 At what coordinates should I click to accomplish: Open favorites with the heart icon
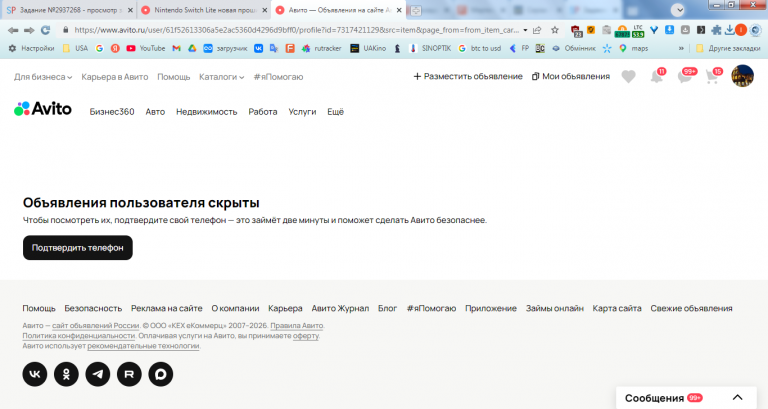point(628,76)
